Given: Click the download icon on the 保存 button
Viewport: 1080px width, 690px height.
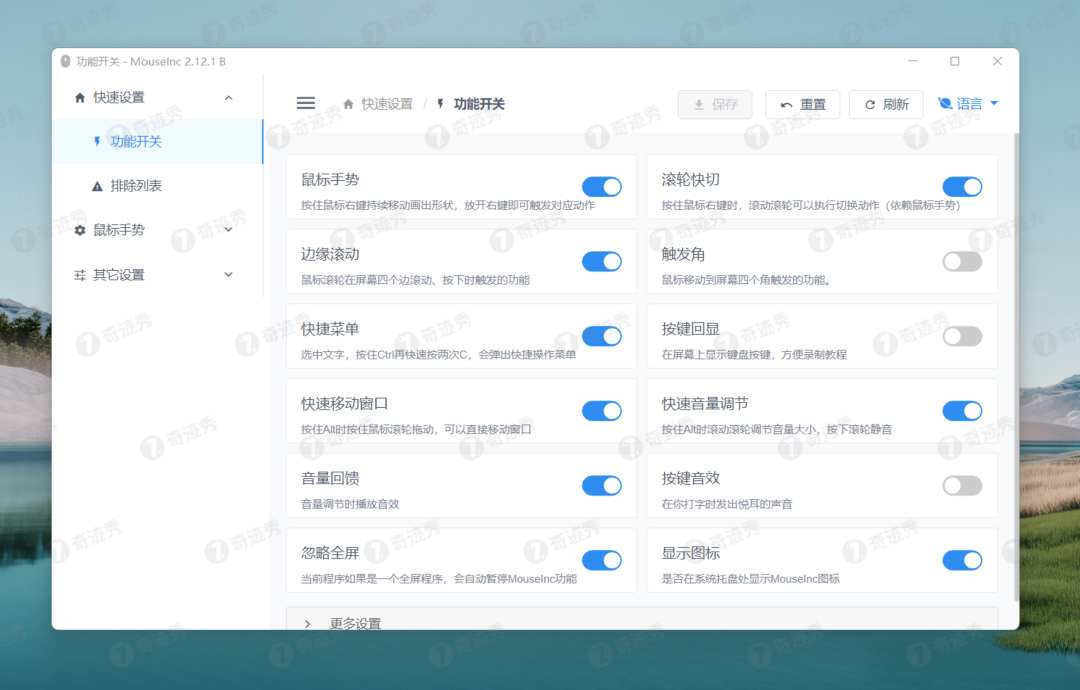Looking at the screenshot, I should coord(698,105).
